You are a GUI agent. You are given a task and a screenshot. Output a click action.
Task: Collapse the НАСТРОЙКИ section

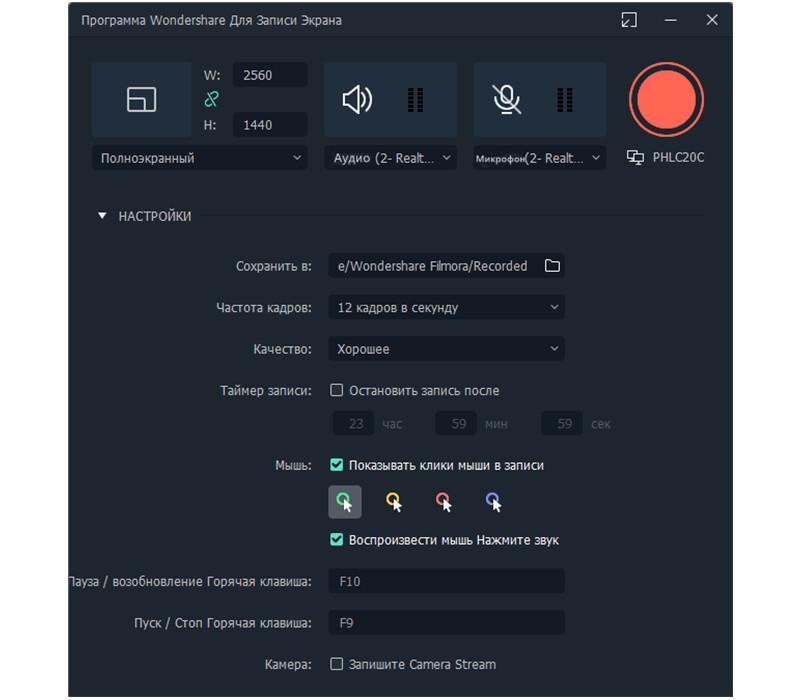(102, 216)
